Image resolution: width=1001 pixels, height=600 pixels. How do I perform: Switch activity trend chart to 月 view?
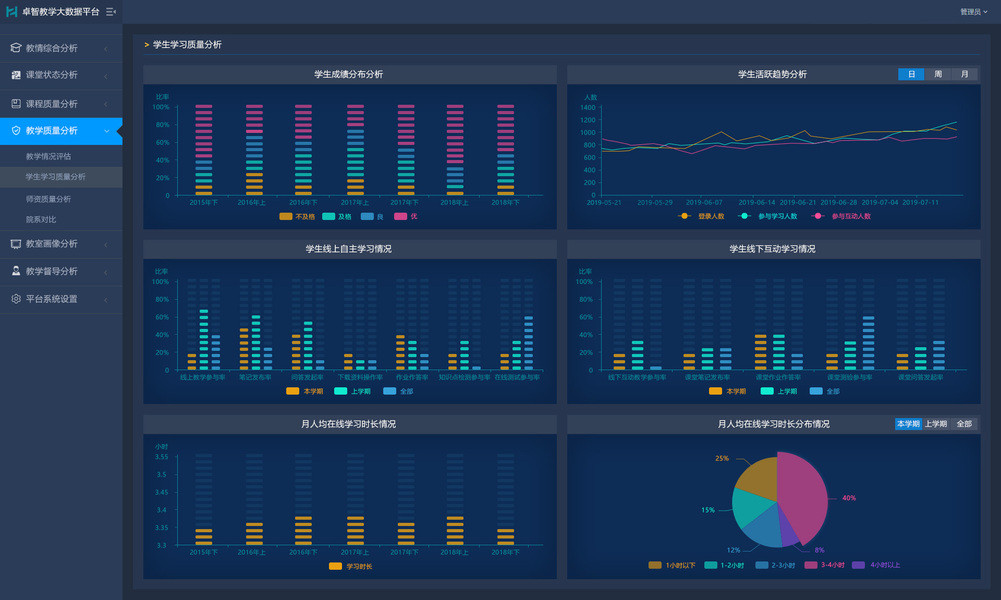pyautogui.click(x=965, y=74)
